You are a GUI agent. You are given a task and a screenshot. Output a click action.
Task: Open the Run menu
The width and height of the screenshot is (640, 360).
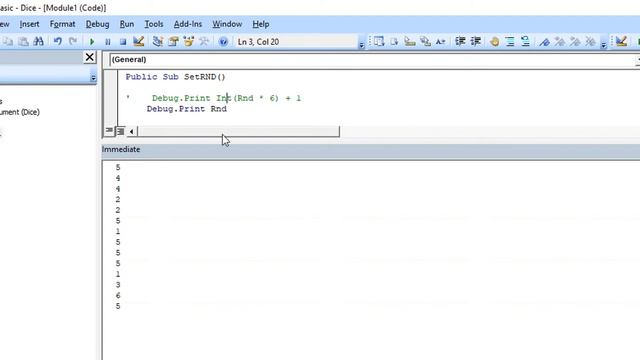pyautogui.click(x=127, y=24)
